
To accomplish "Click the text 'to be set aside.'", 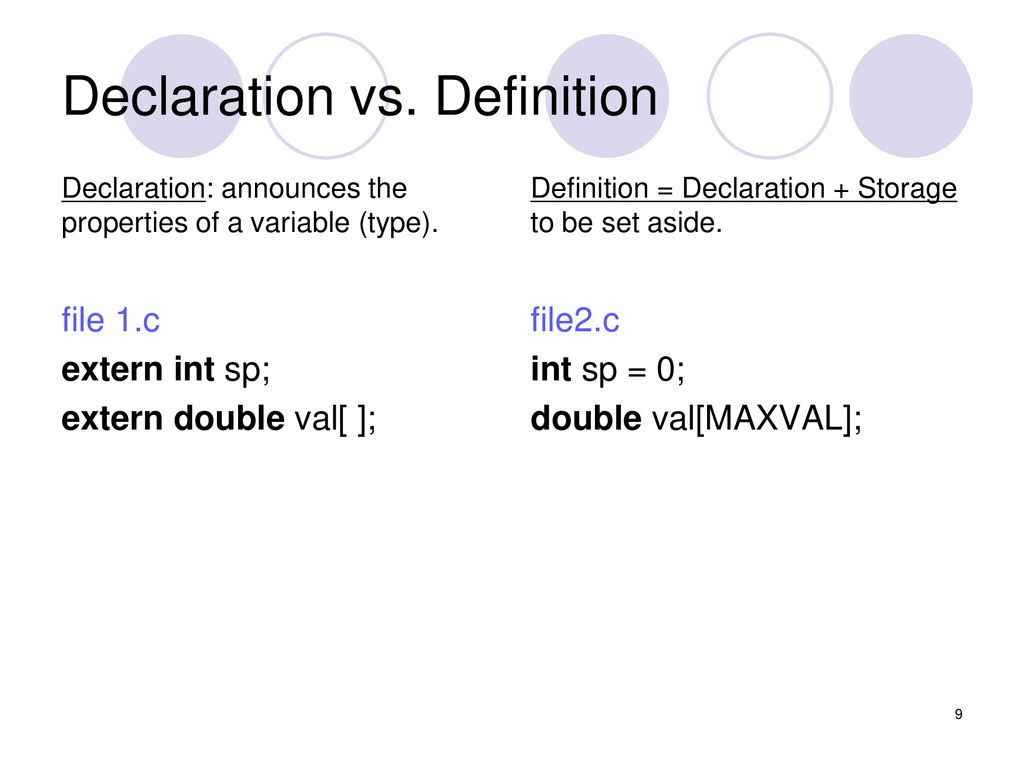I will [x=626, y=223].
